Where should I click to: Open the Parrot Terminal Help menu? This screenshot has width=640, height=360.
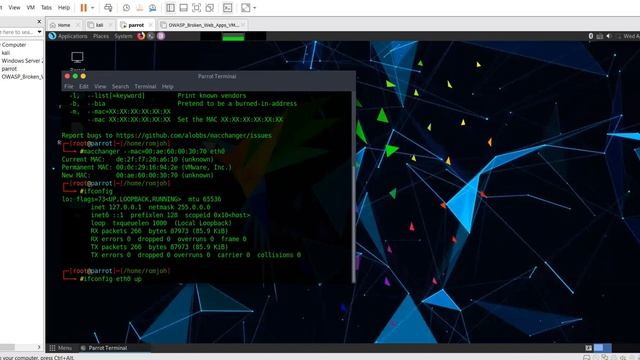[x=167, y=87]
